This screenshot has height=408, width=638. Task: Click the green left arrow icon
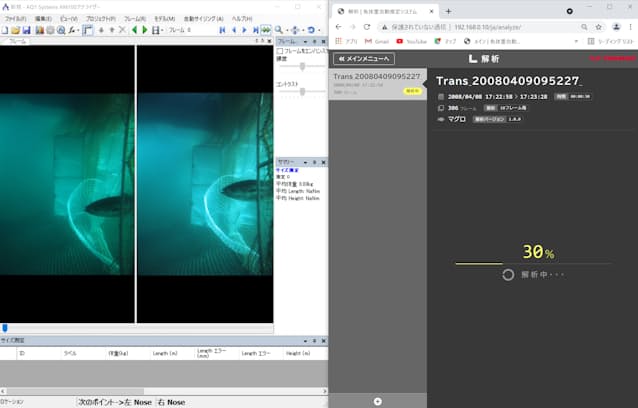tap(134, 30)
